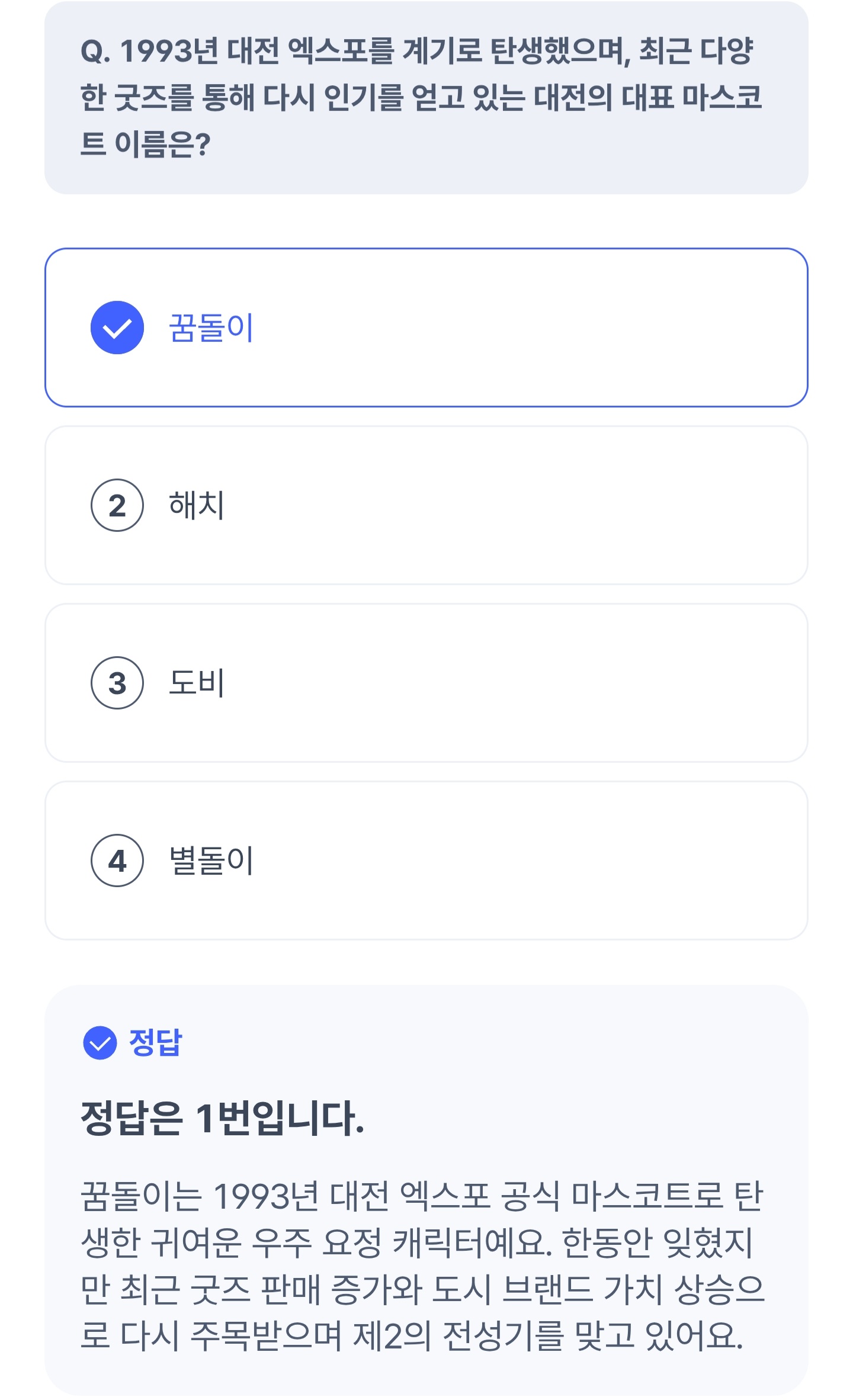Click the Q. prefix of the question
Viewport: 853px width, 1400px height.
click(x=95, y=51)
